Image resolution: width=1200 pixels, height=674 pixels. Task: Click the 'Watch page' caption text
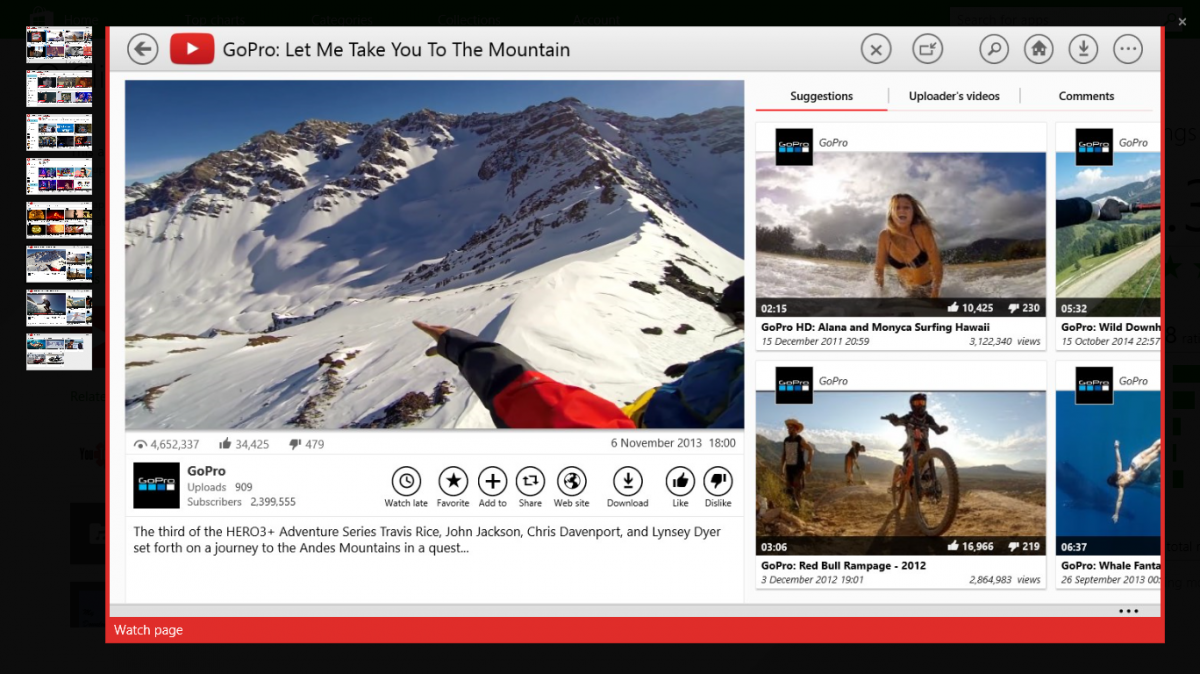(x=148, y=630)
